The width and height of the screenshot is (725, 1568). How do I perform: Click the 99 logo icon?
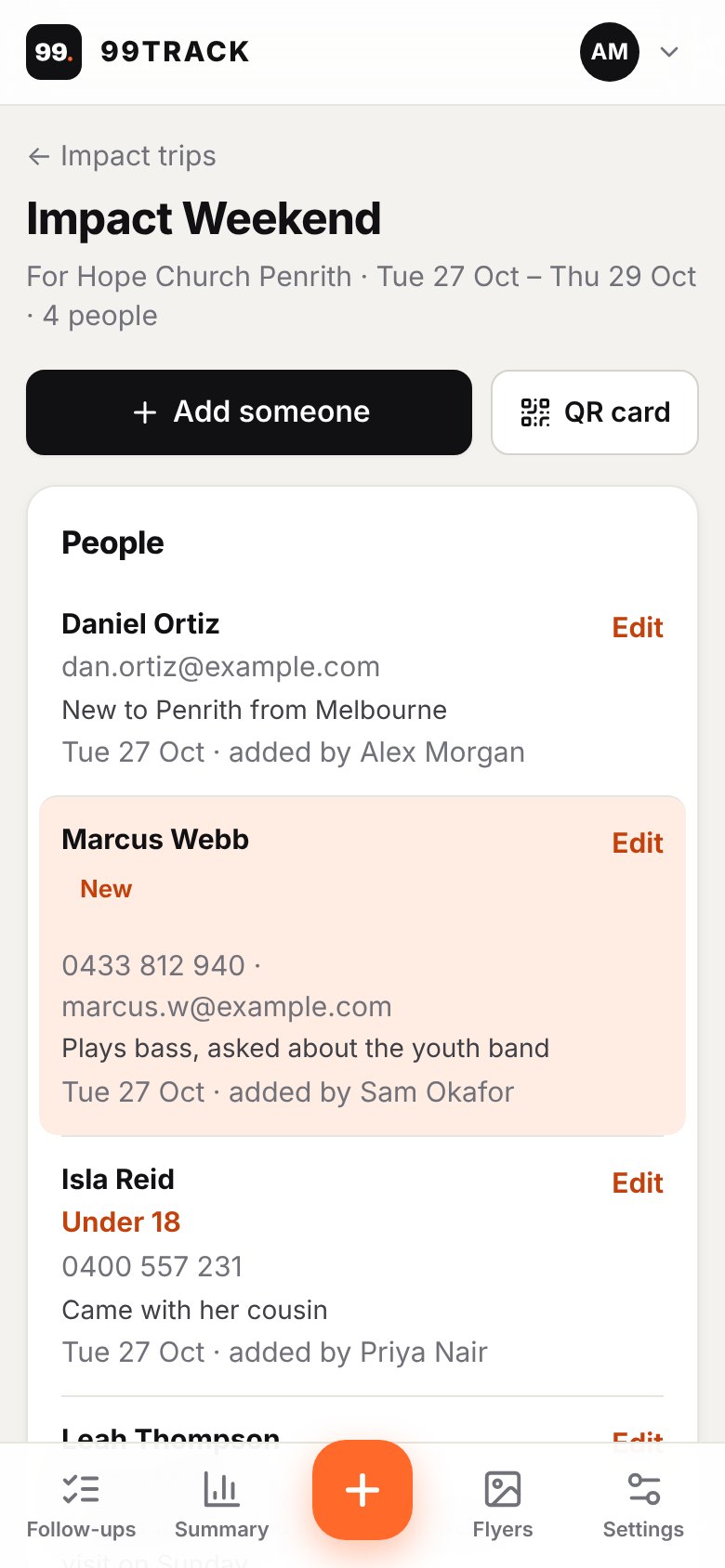54,52
